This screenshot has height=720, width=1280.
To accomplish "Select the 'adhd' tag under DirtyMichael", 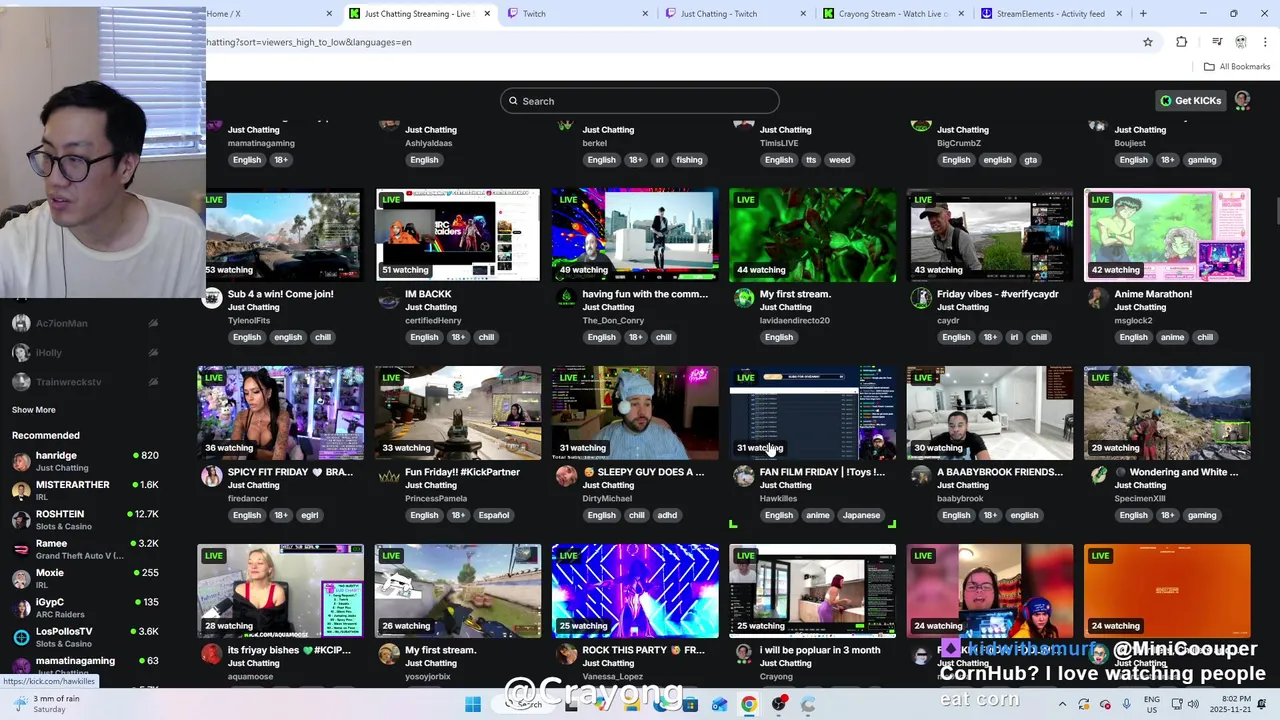I will (667, 515).
